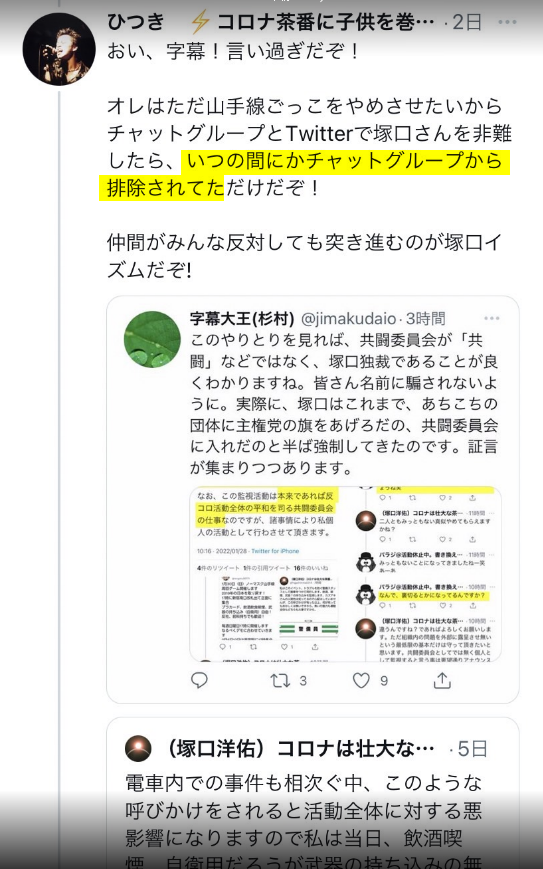
Task: Retweet the 字幕大王 tweet with 3 retweets
Action: (288, 680)
